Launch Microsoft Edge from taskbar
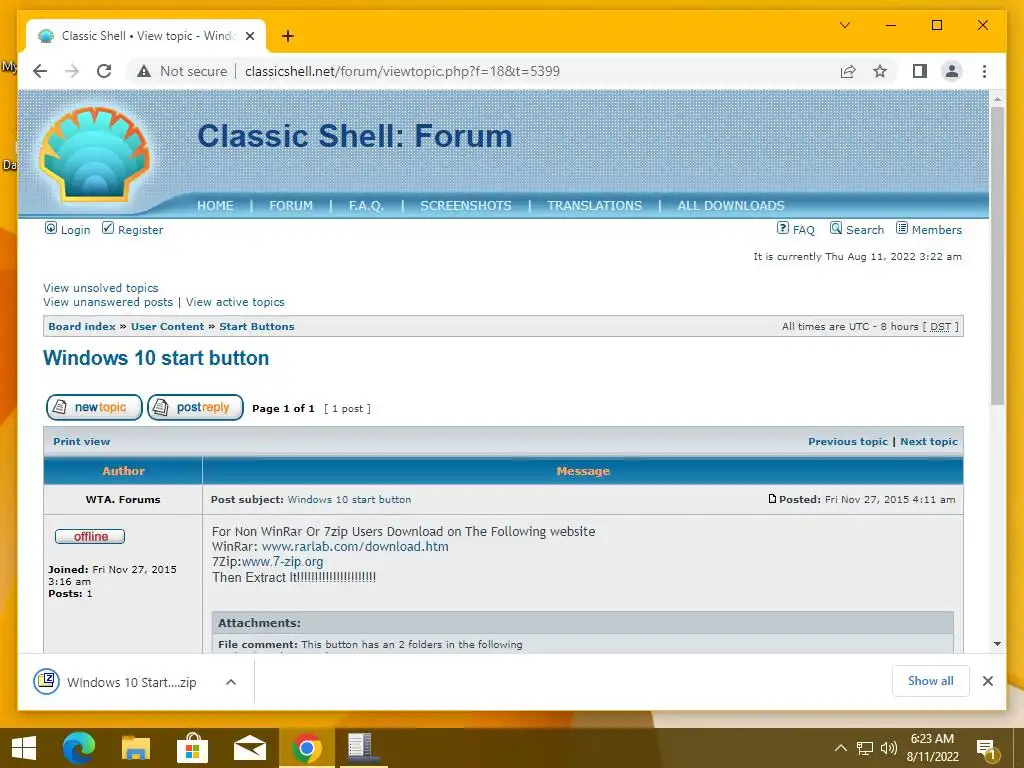1024x768 pixels. 79,748
